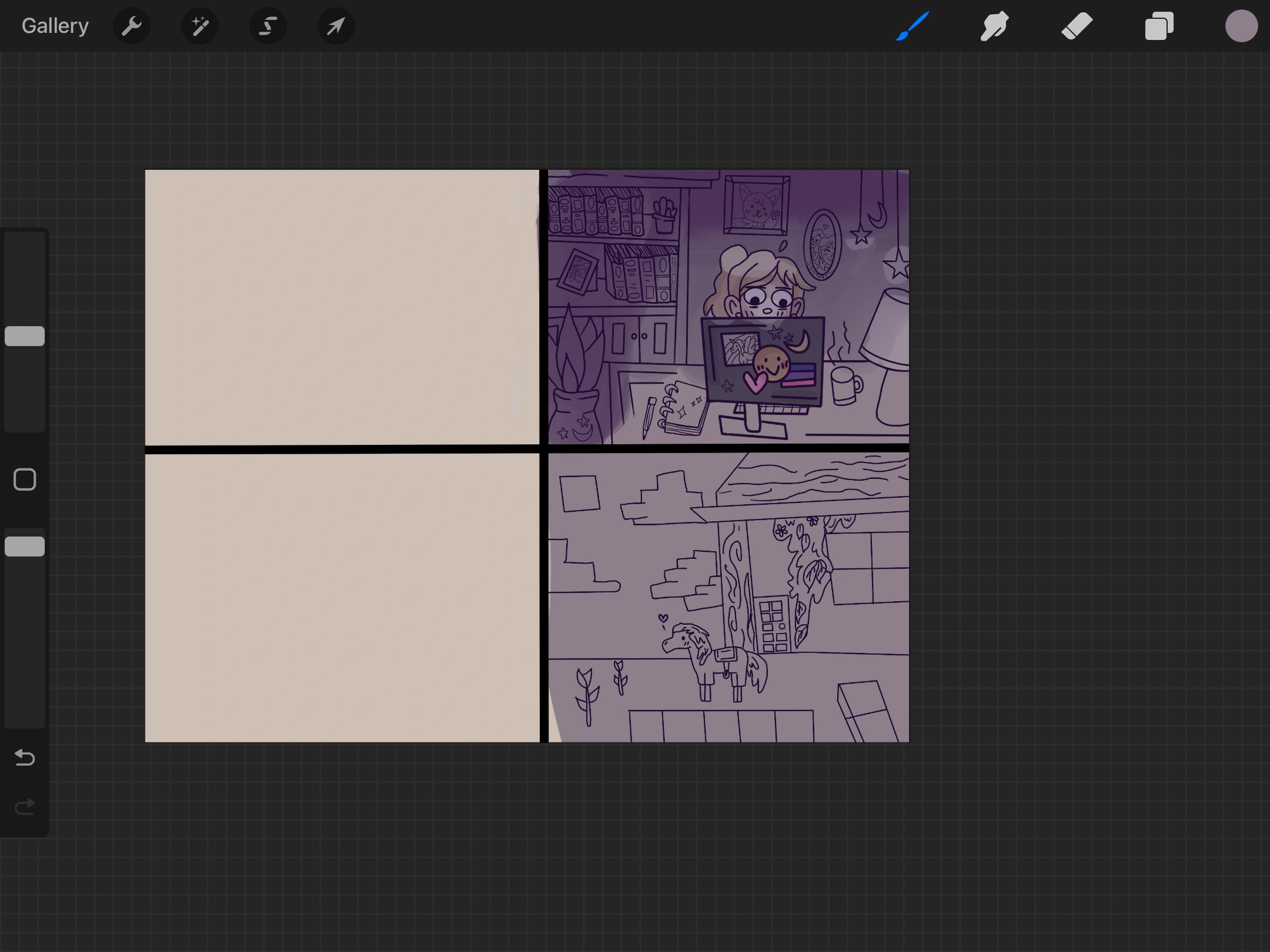Tap the brush opacity slider handle
This screenshot has height=952, width=1270.
(25, 547)
